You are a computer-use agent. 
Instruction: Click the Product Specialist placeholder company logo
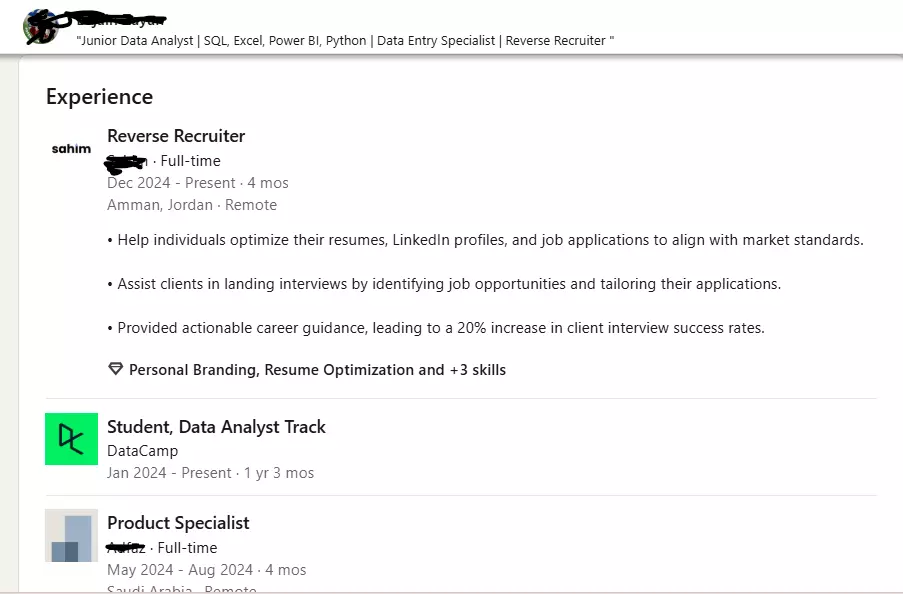[71, 536]
